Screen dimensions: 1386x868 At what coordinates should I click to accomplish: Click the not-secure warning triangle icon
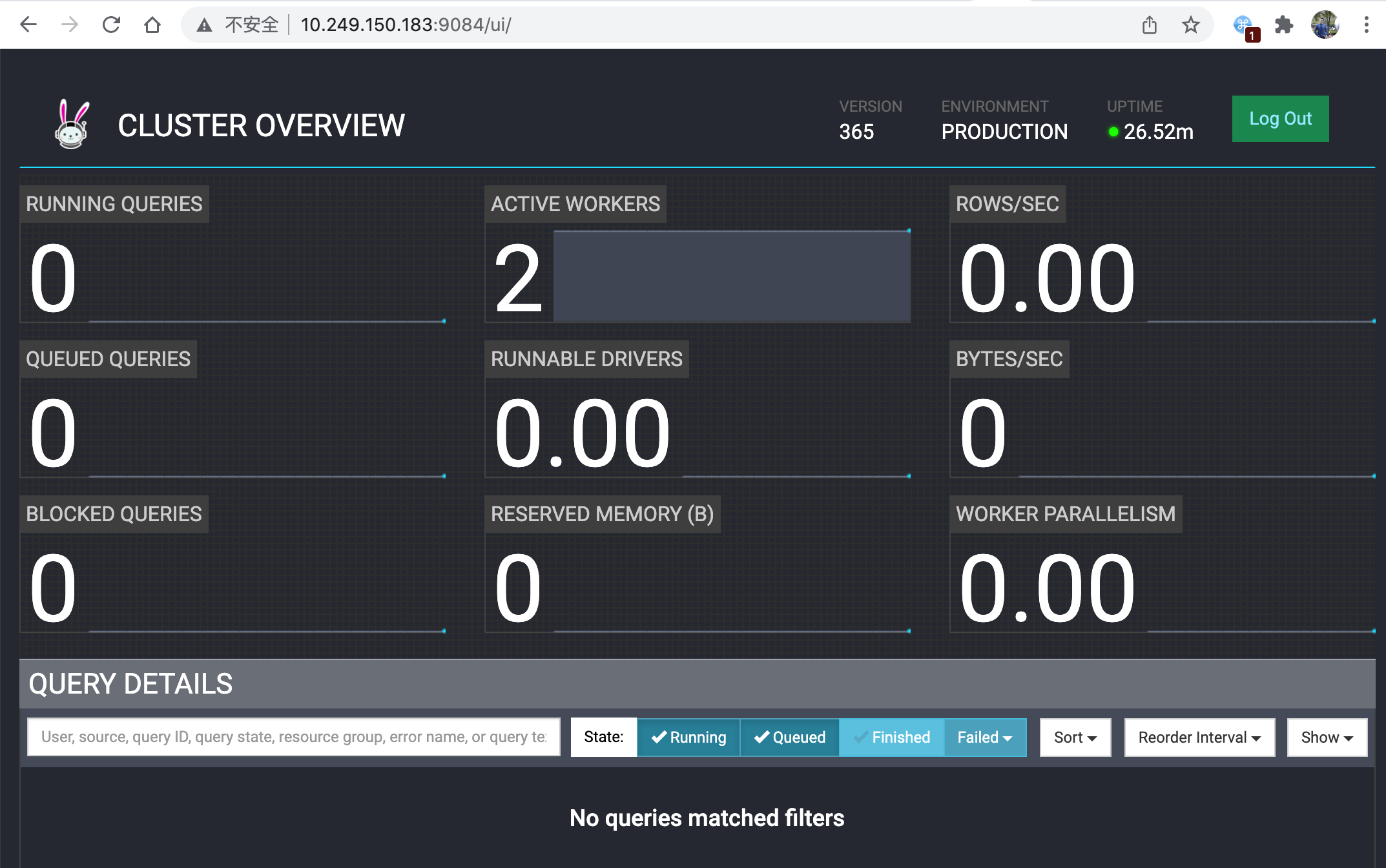[204, 25]
